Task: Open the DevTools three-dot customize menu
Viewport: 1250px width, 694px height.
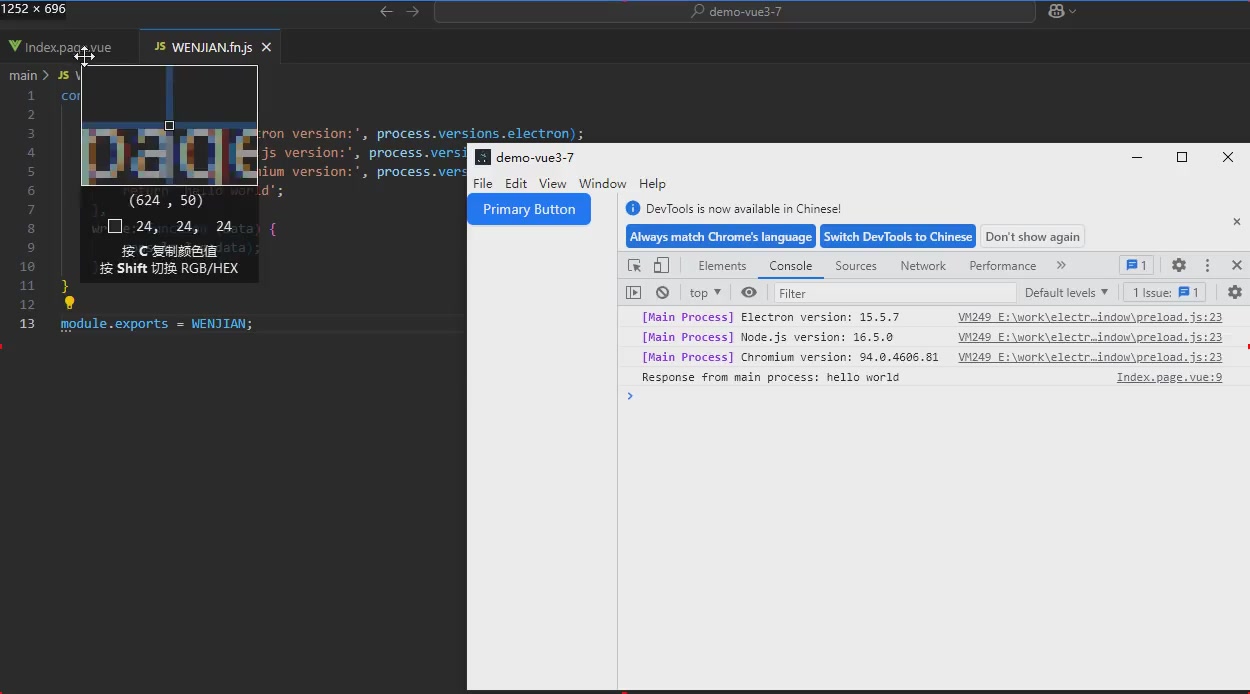Action: point(1208,266)
